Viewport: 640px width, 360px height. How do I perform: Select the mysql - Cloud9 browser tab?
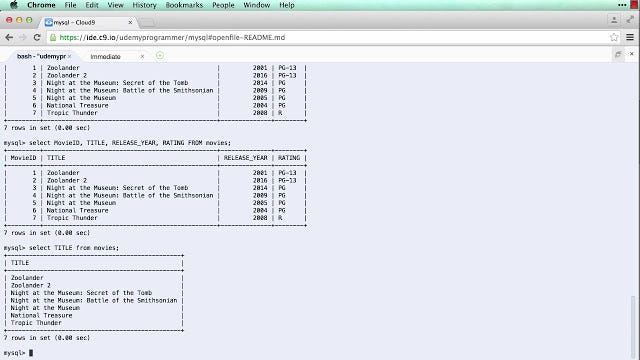click(87, 22)
